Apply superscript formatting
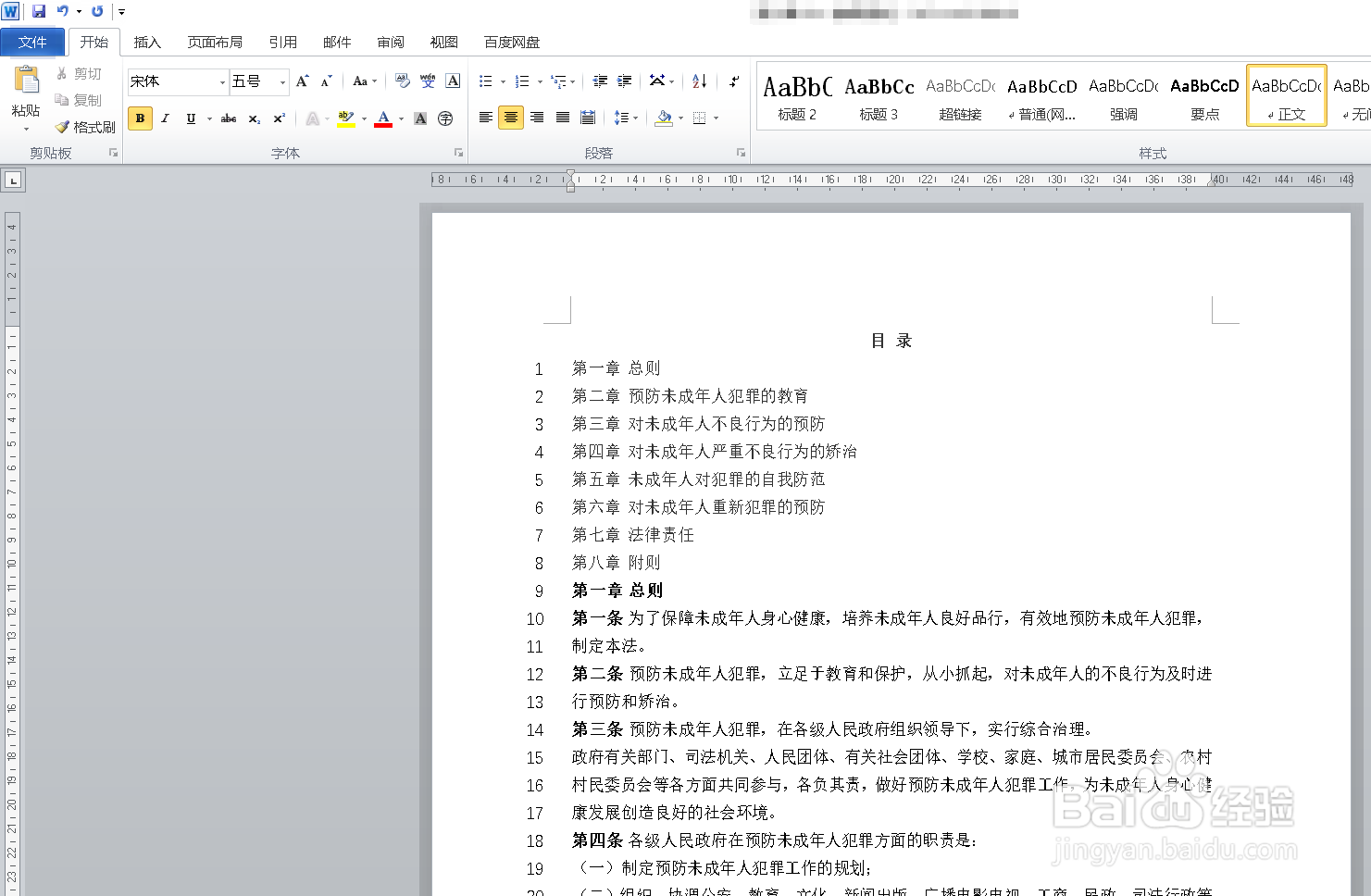The height and width of the screenshot is (896, 1371). 278,118
